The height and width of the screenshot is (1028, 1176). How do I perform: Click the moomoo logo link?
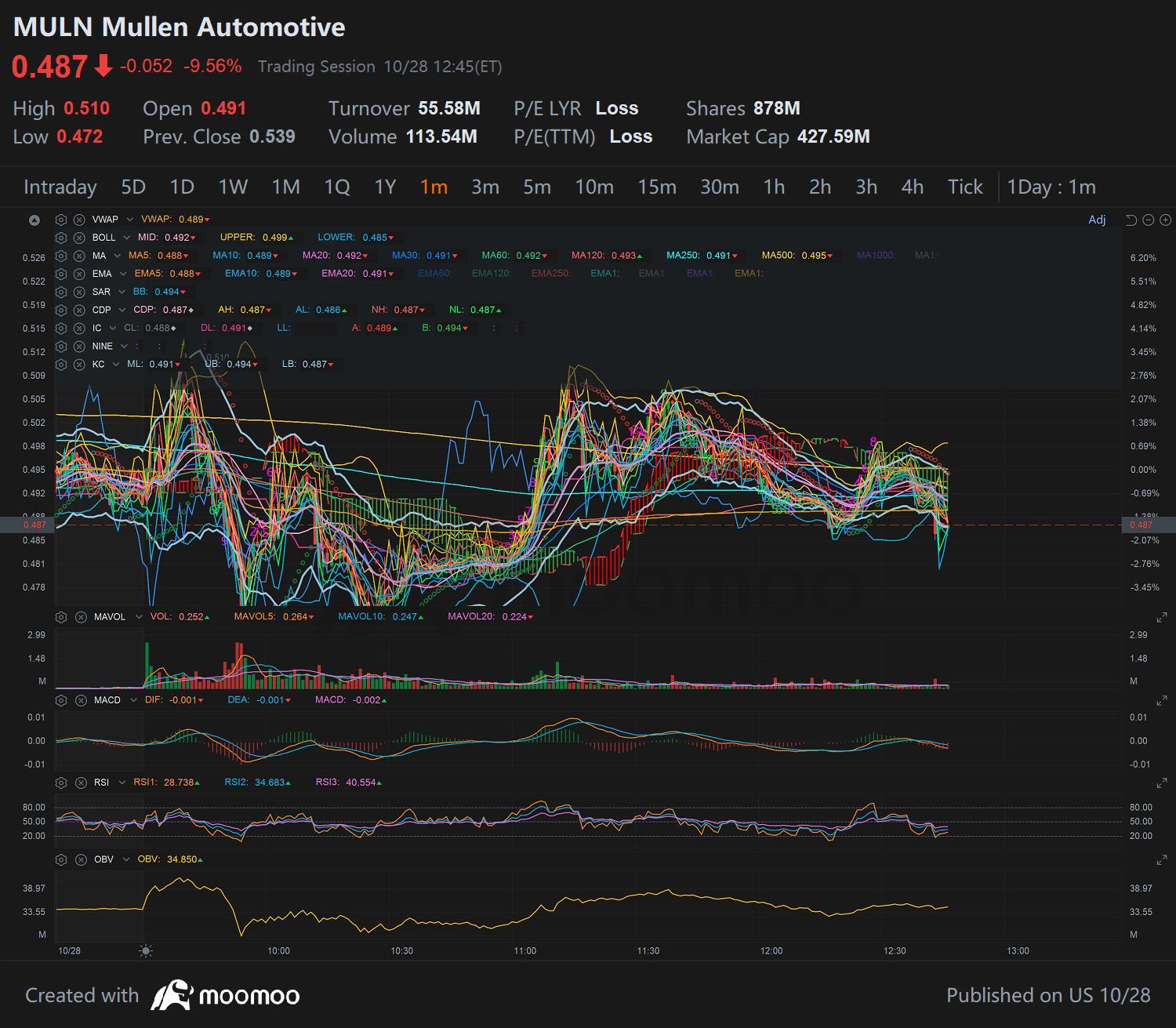225,995
